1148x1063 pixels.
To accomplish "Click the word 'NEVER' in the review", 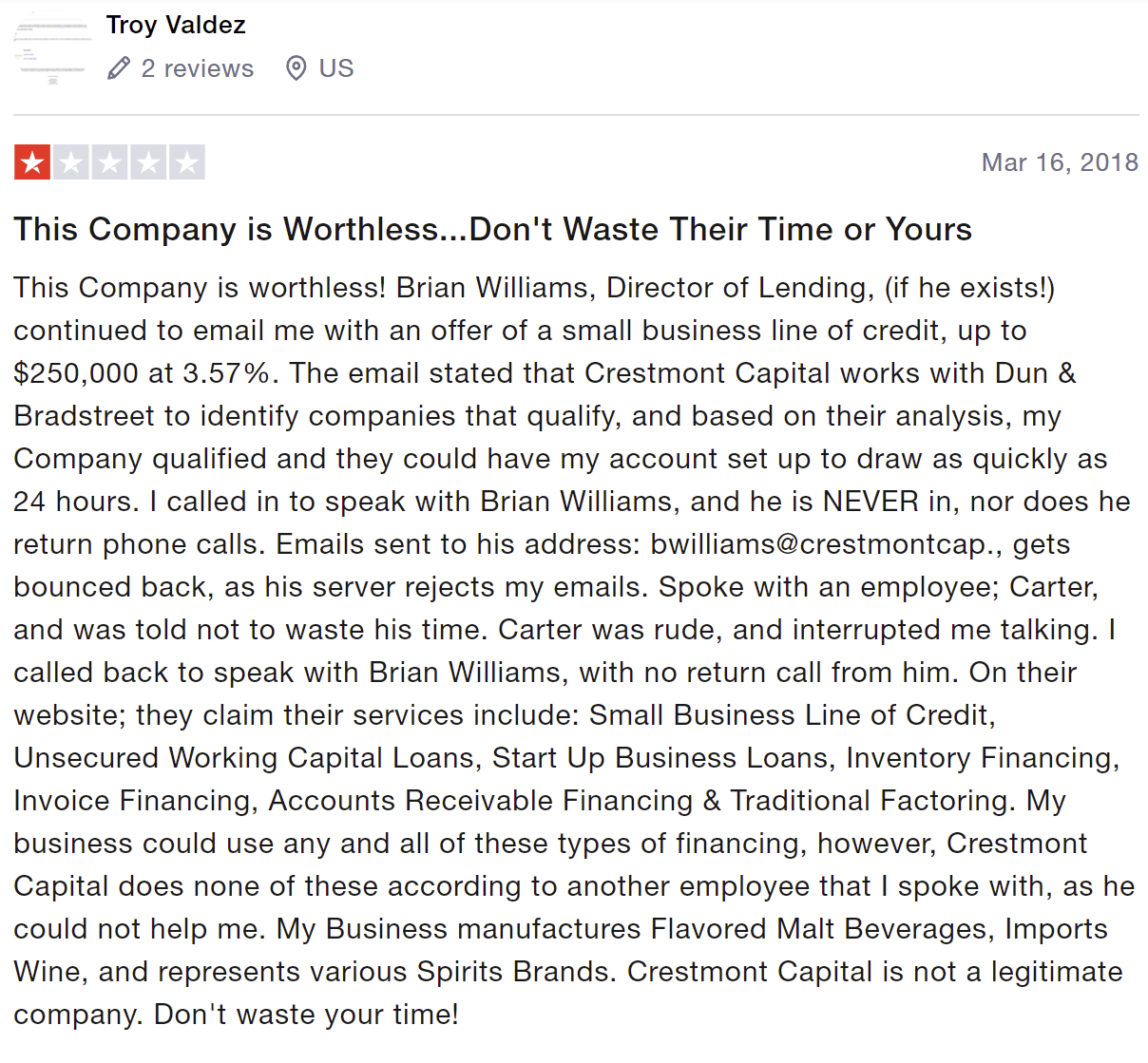I will (x=871, y=502).
